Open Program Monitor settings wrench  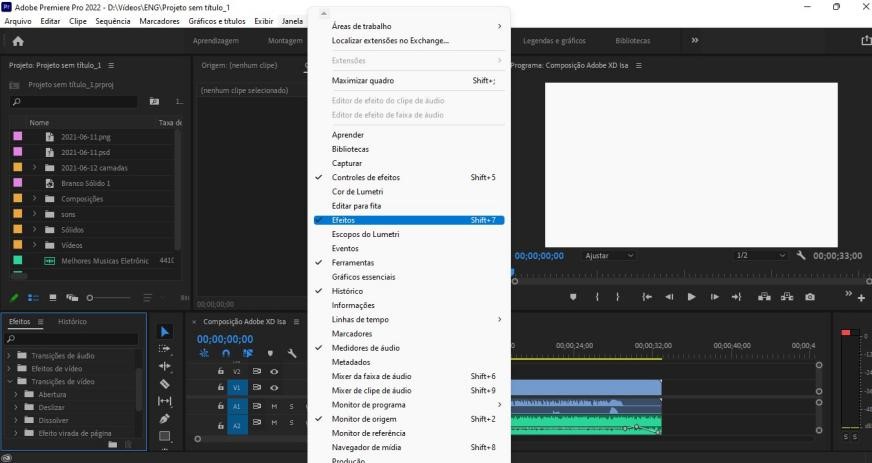pyautogui.click(x=801, y=256)
